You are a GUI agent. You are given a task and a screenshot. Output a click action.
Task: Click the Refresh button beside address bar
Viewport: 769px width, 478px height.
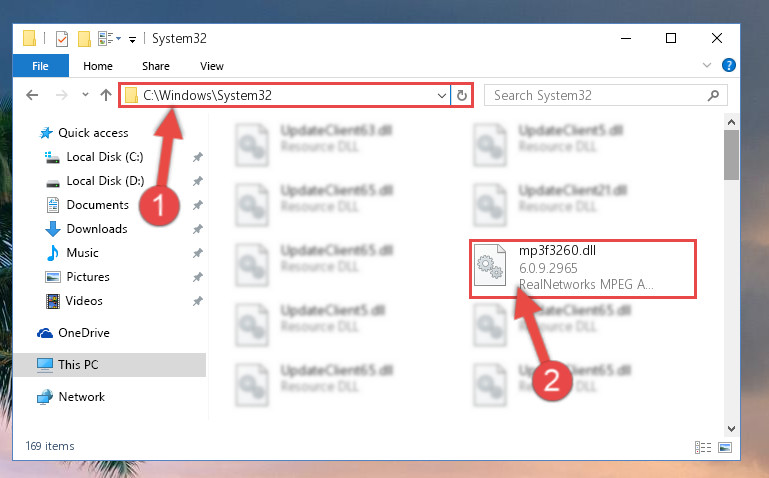pyautogui.click(x=461, y=95)
